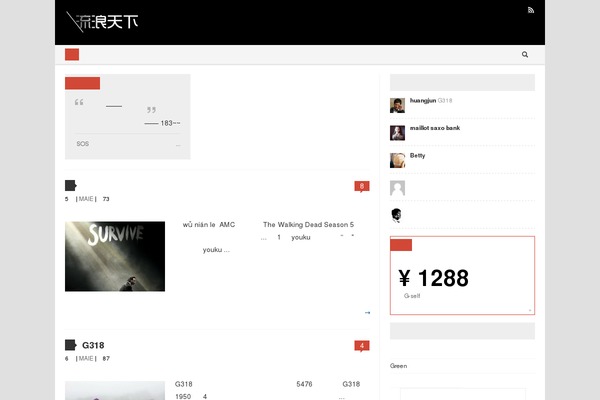Click the search magnifier icon
The image size is (600, 400).
point(525,54)
